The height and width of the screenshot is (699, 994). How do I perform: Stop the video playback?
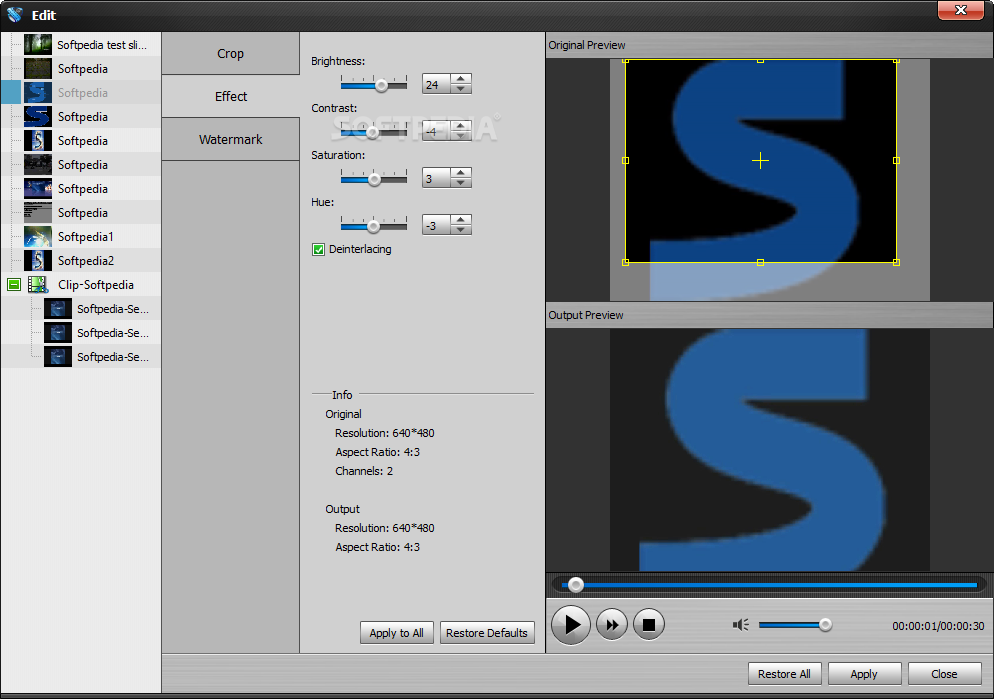tap(649, 625)
